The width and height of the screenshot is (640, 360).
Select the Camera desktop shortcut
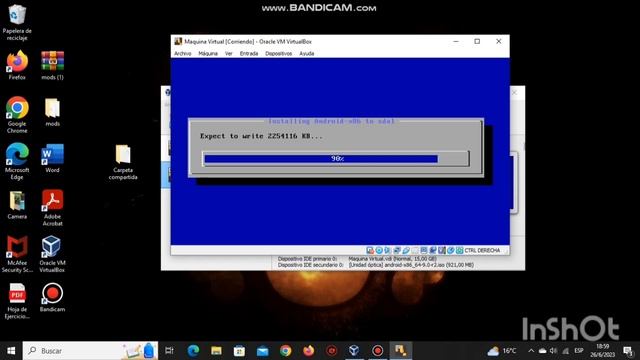point(17,204)
